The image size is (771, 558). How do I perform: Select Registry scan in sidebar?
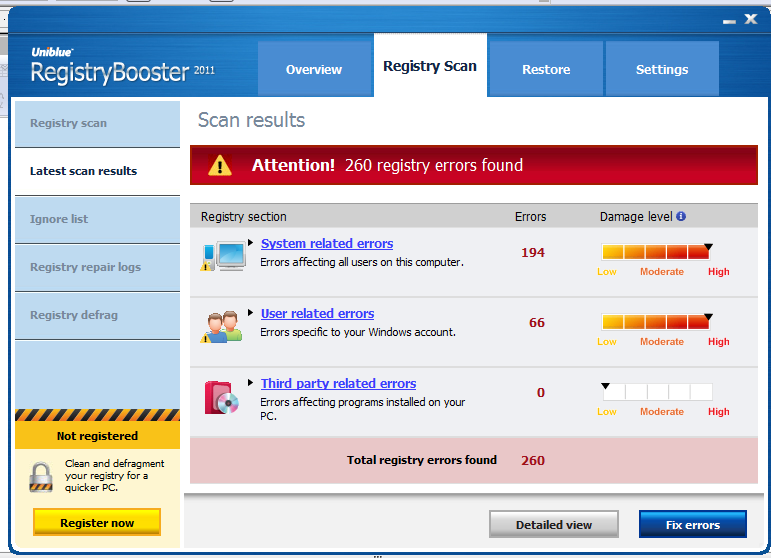[97, 123]
